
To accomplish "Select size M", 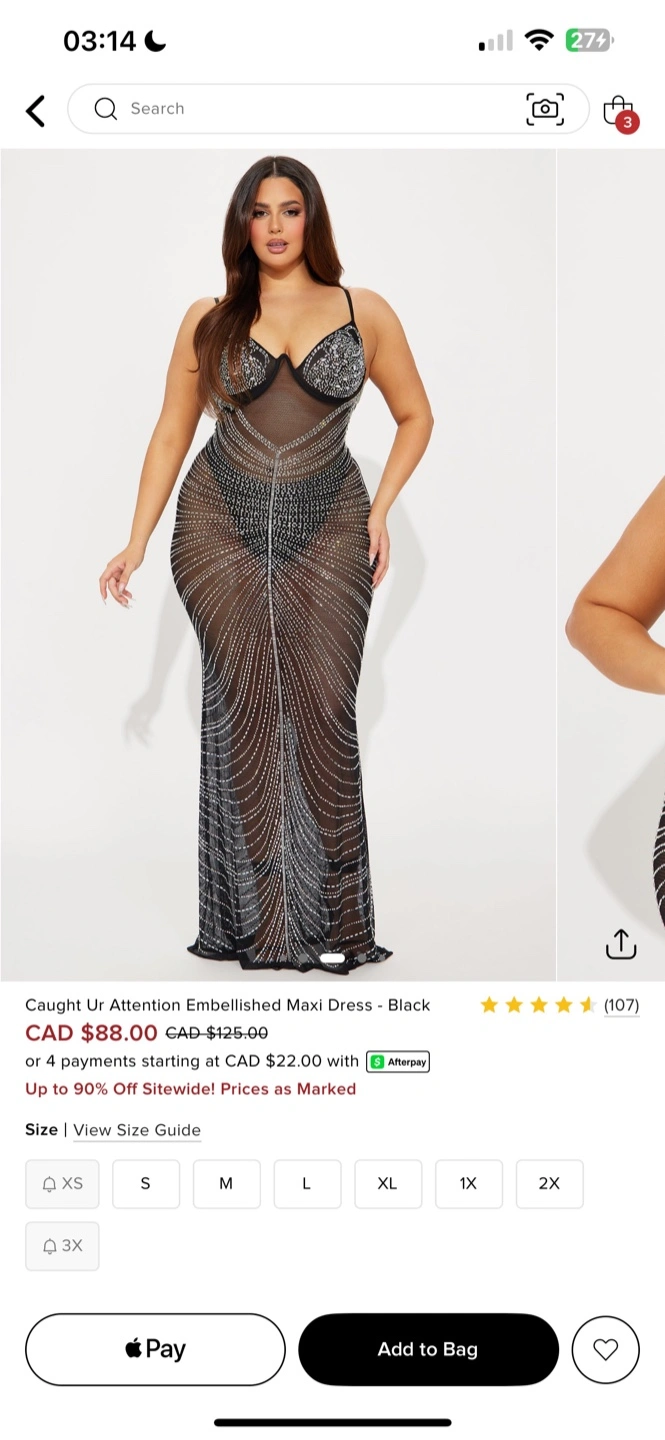I will pyautogui.click(x=226, y=1184).
